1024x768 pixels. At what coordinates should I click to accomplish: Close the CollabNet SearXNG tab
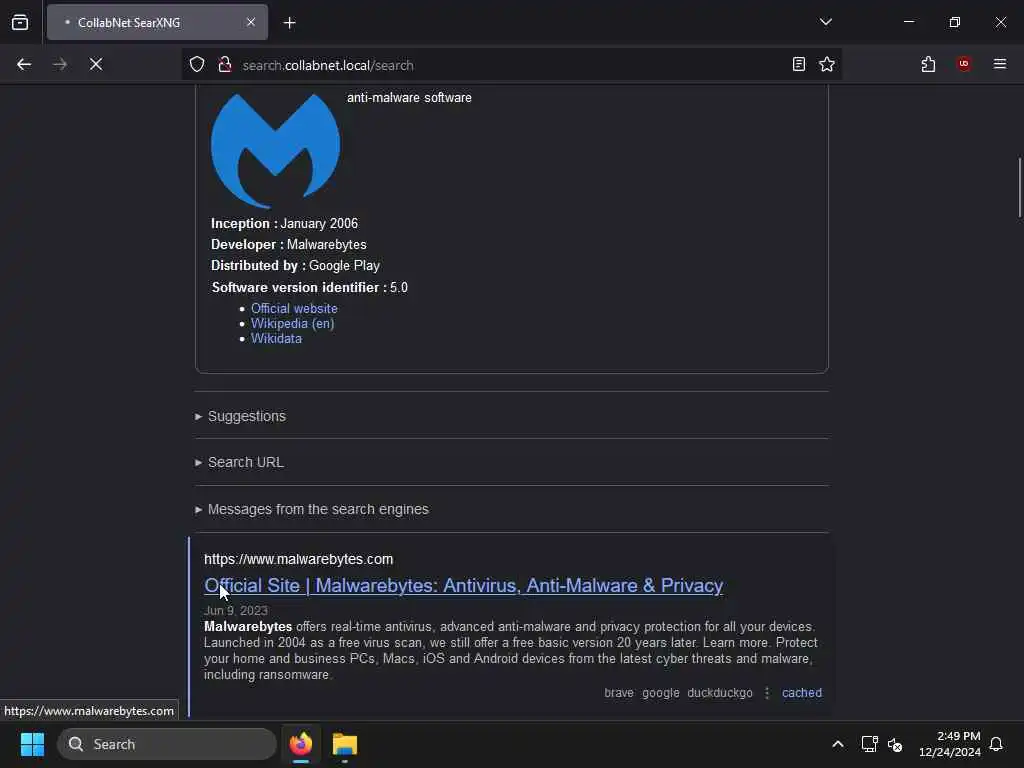251,23
